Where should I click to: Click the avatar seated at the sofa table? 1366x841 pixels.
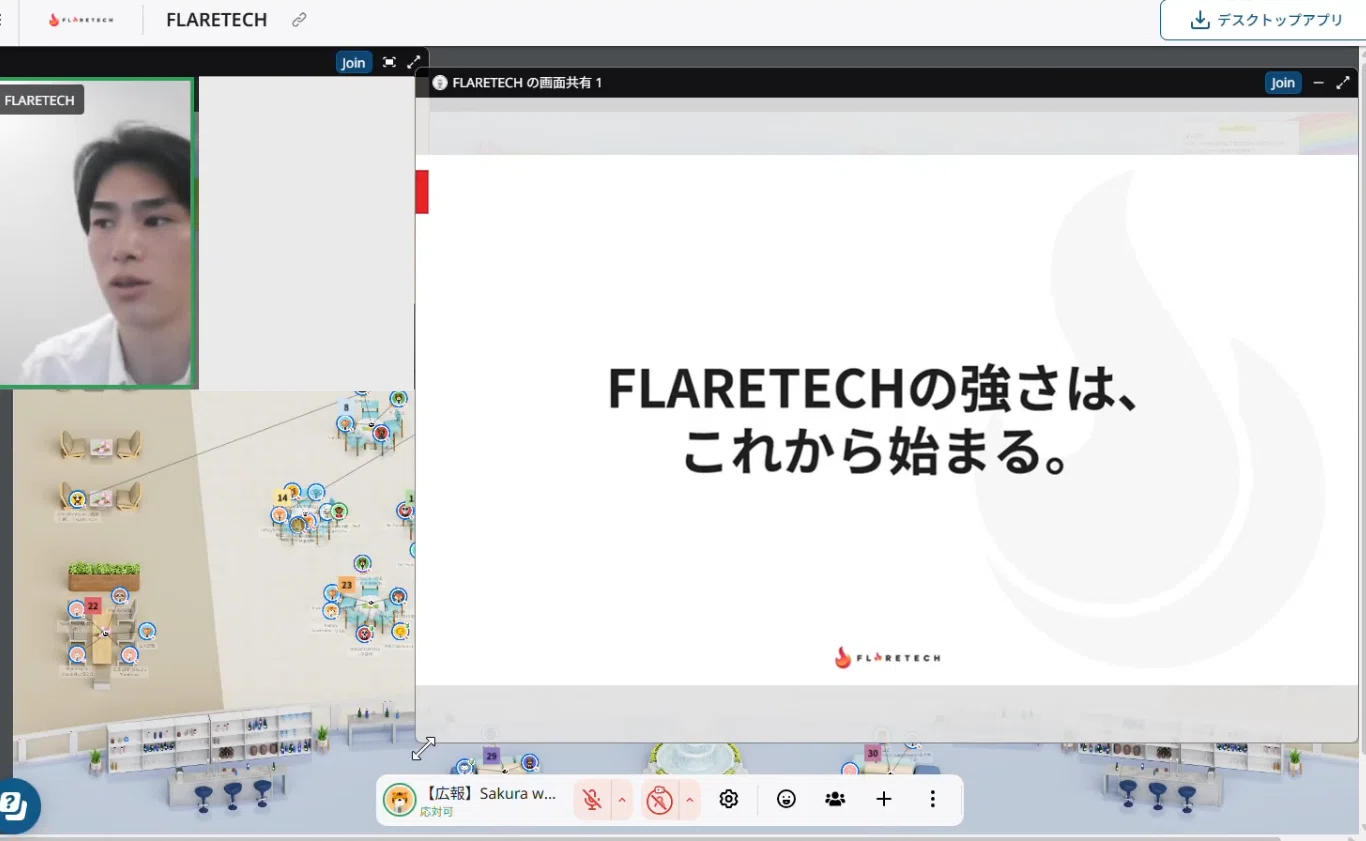[x=77, y=499]
